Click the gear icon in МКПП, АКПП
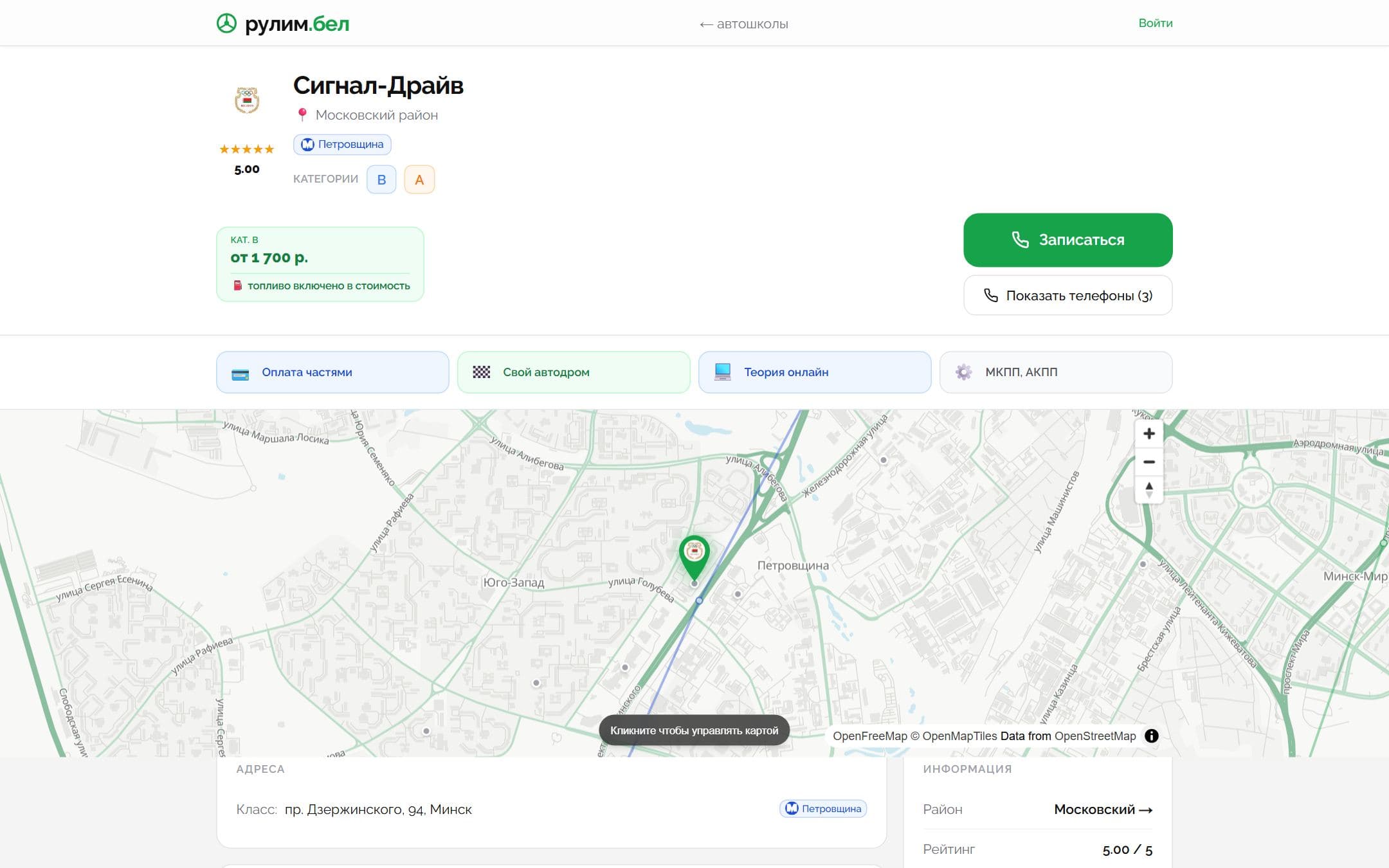The height and width of the screenshot is (868, 1389). click(x=963, y=372)
